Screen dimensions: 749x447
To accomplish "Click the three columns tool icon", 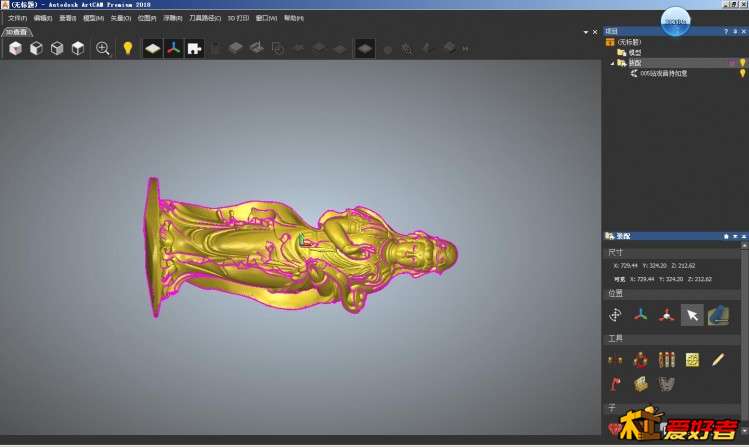I will pyautogui.click(x=666, y=360).
